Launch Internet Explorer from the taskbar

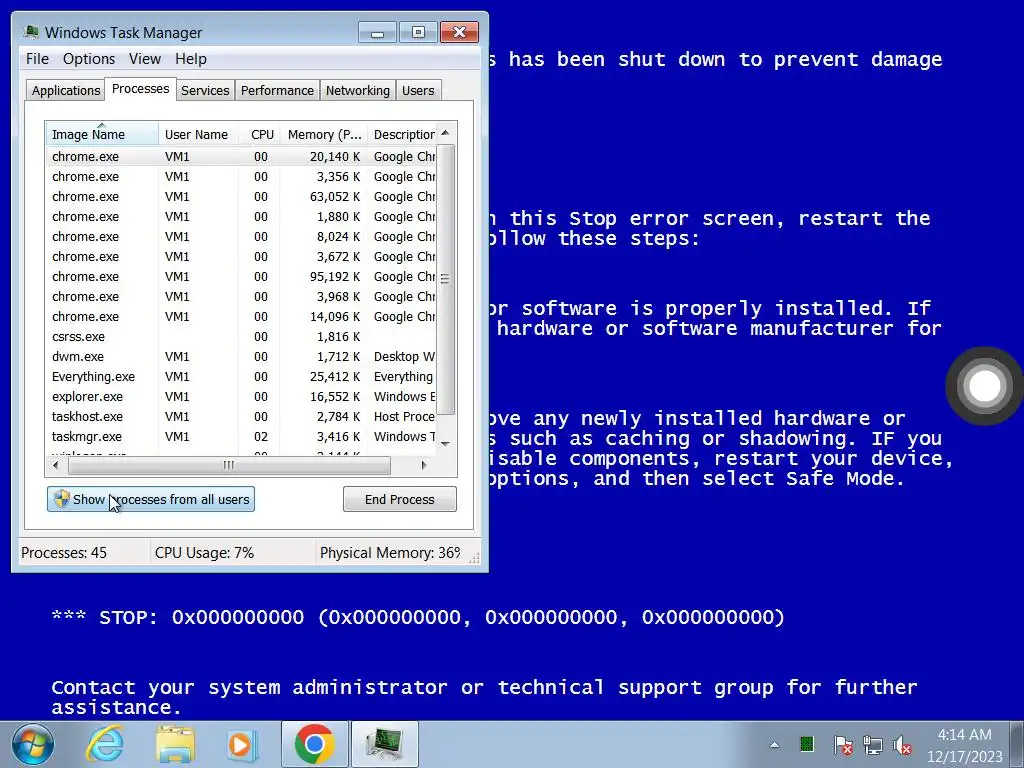(105, 744)
